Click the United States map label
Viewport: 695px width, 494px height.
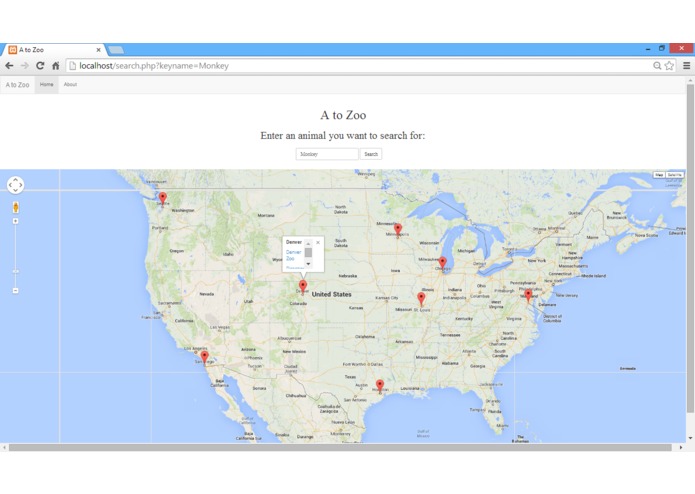pos(332,294)
